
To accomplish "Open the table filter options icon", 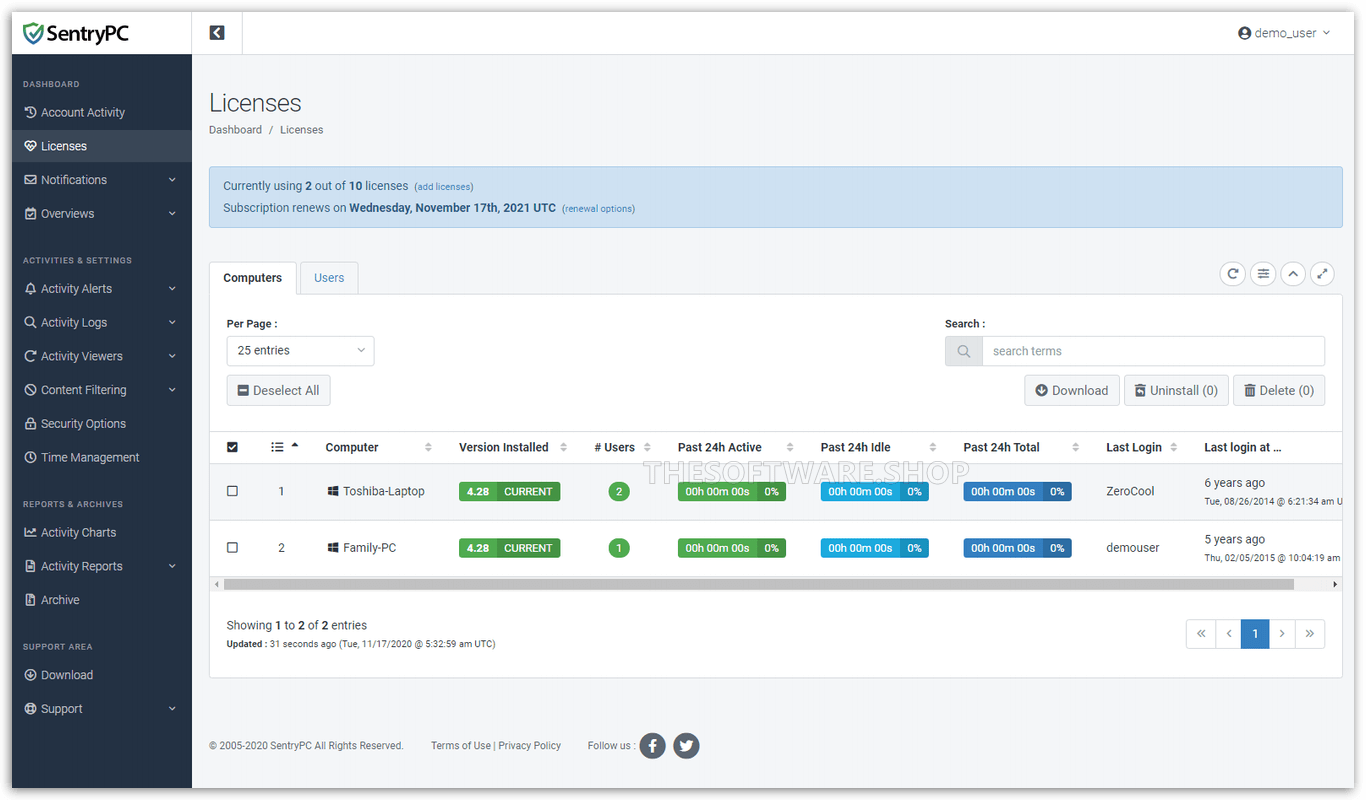I will click(x=1262, y=273).
